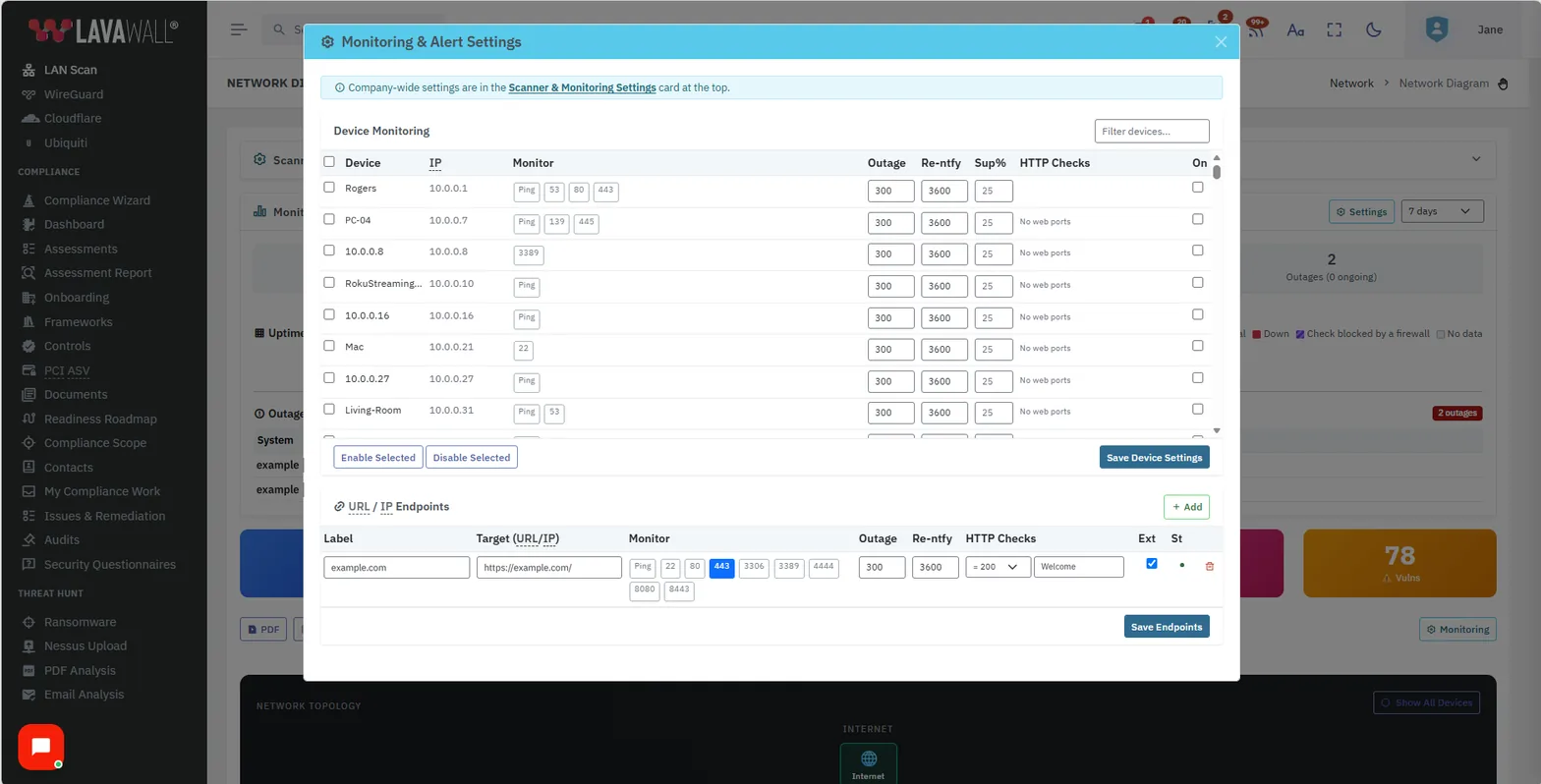Click the device list scrollbar thumb

[x=1217, y=172]
